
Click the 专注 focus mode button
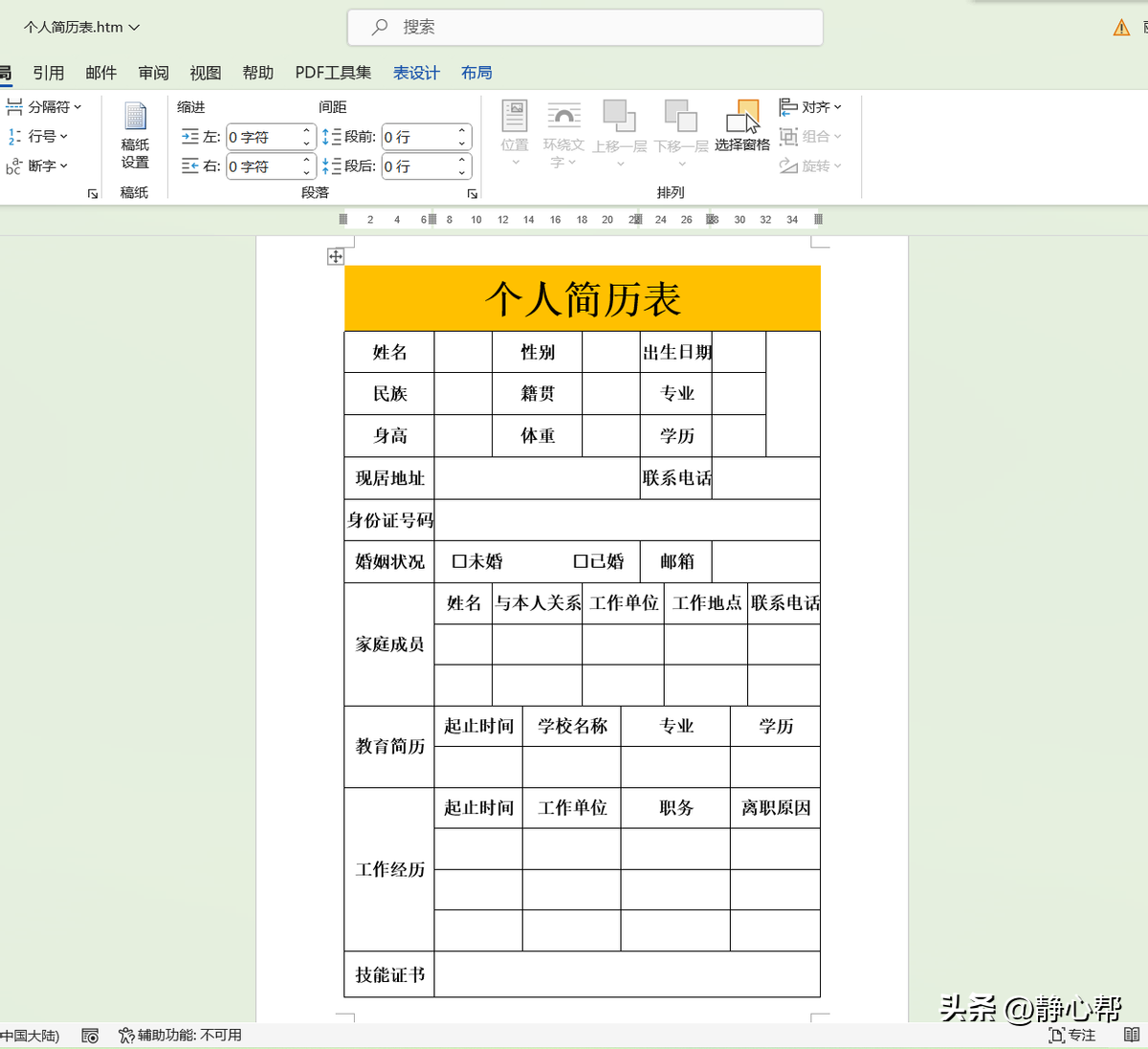coord(1072,1036)
